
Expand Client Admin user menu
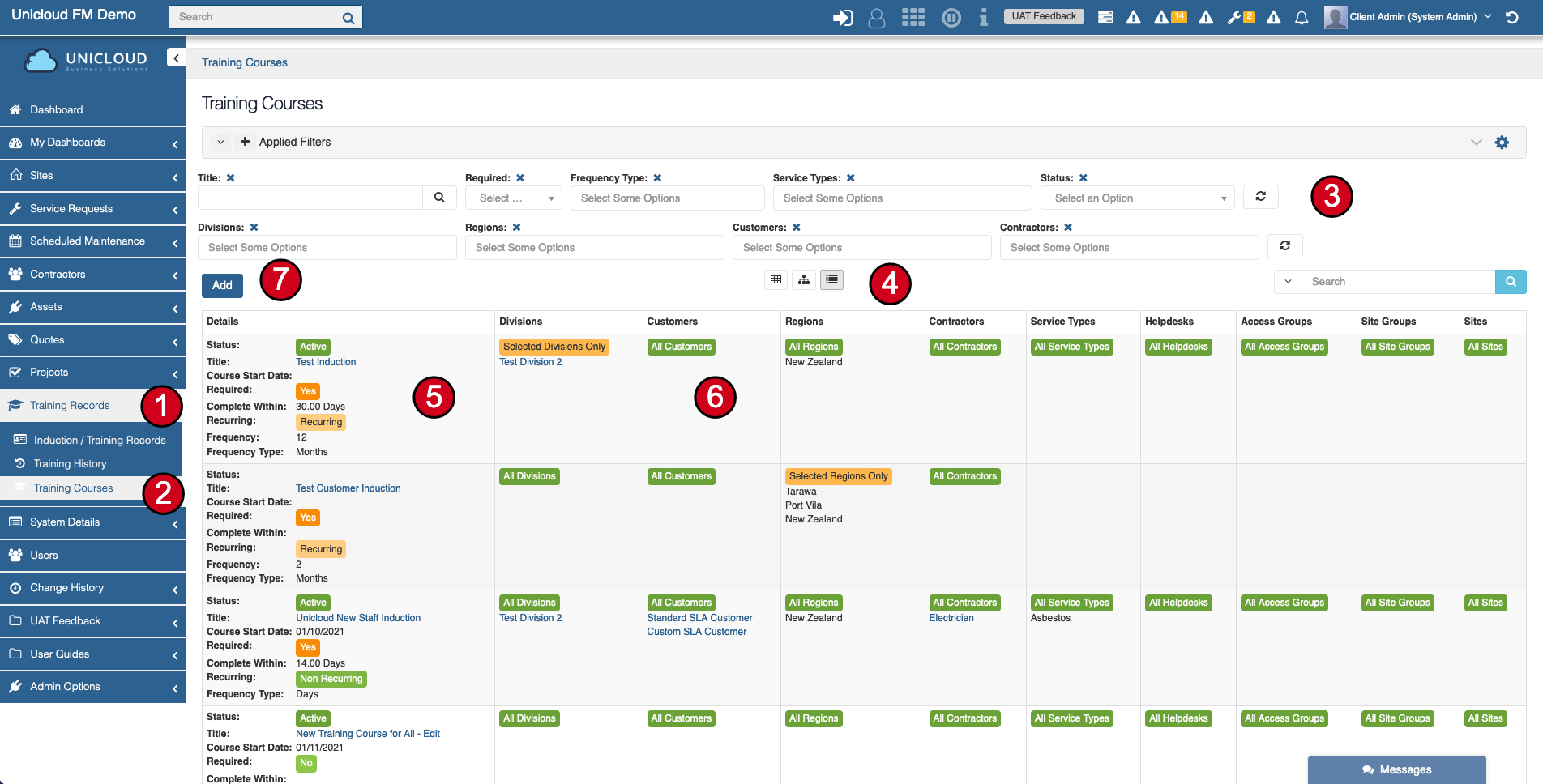point(1413,17)
